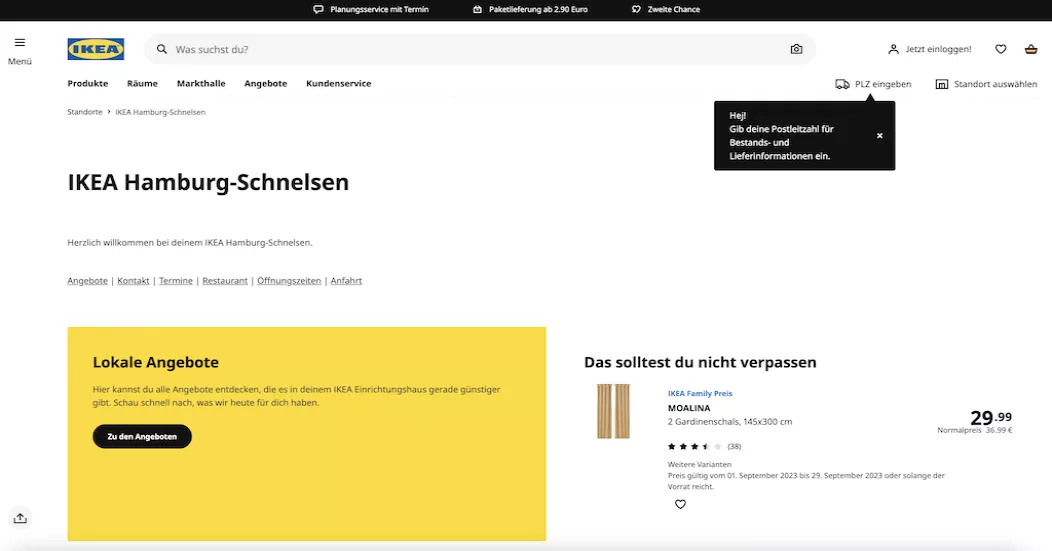Click the search magnifier icon
Image resolution: width=1052 pixels, height=551 pixels.
click(162, 49)
